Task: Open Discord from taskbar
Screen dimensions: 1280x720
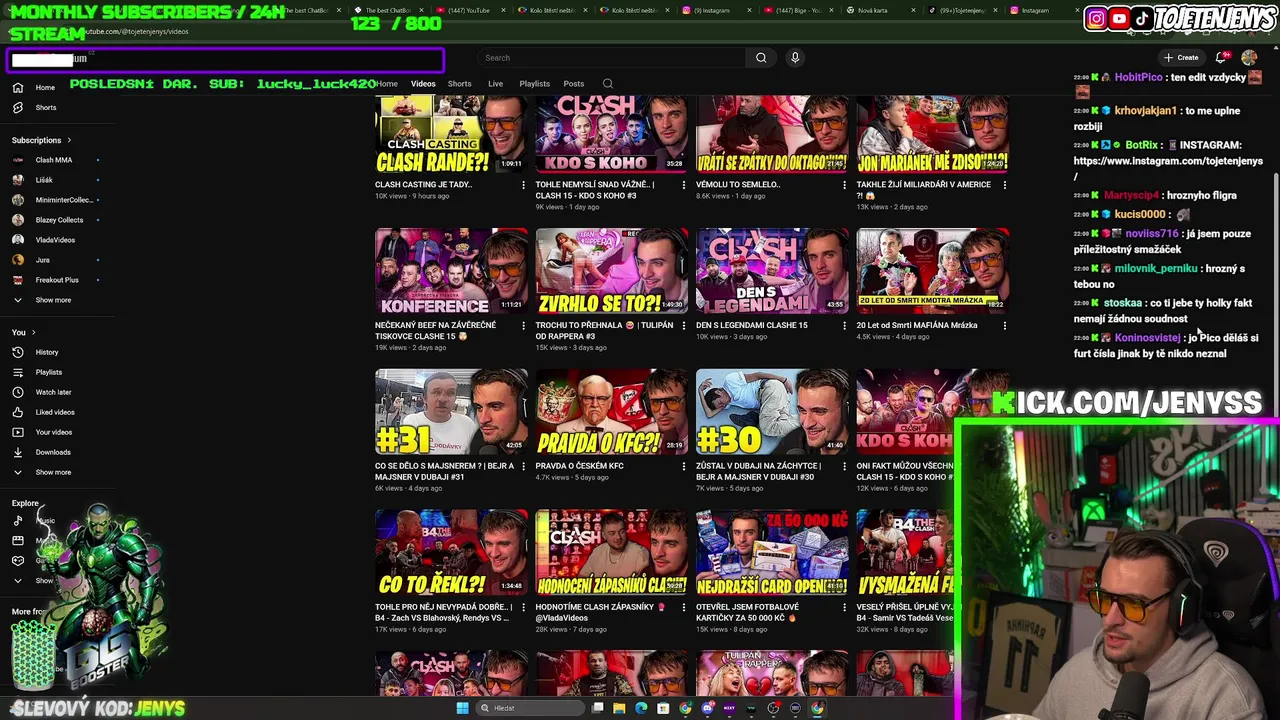Action: [707, 708]
